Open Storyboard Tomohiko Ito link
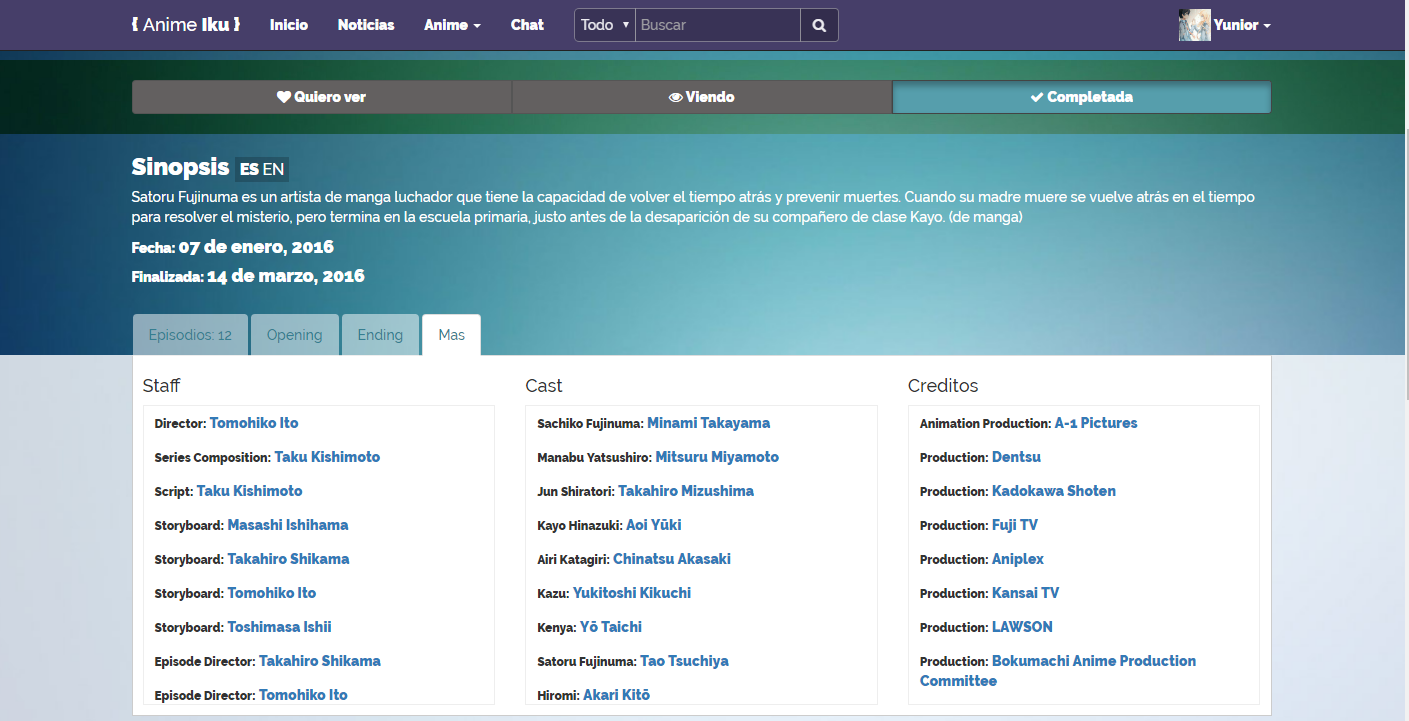The width and height of the screenshot is (1409, 721). [272, 593]
